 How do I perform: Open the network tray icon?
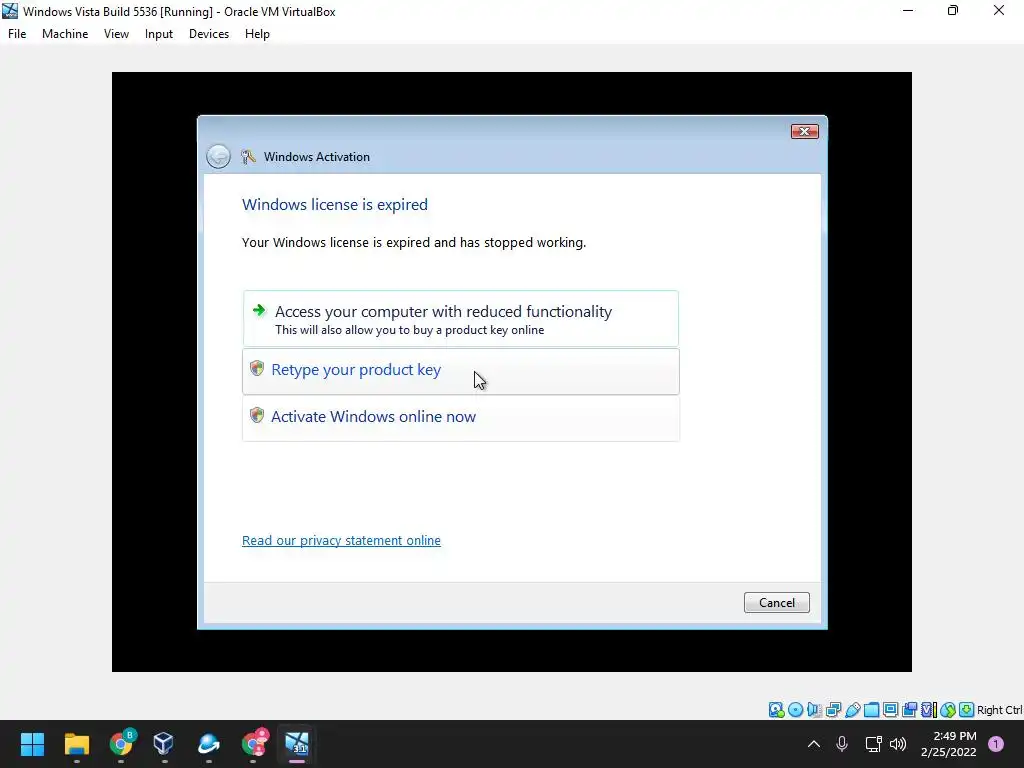(873, 744)
